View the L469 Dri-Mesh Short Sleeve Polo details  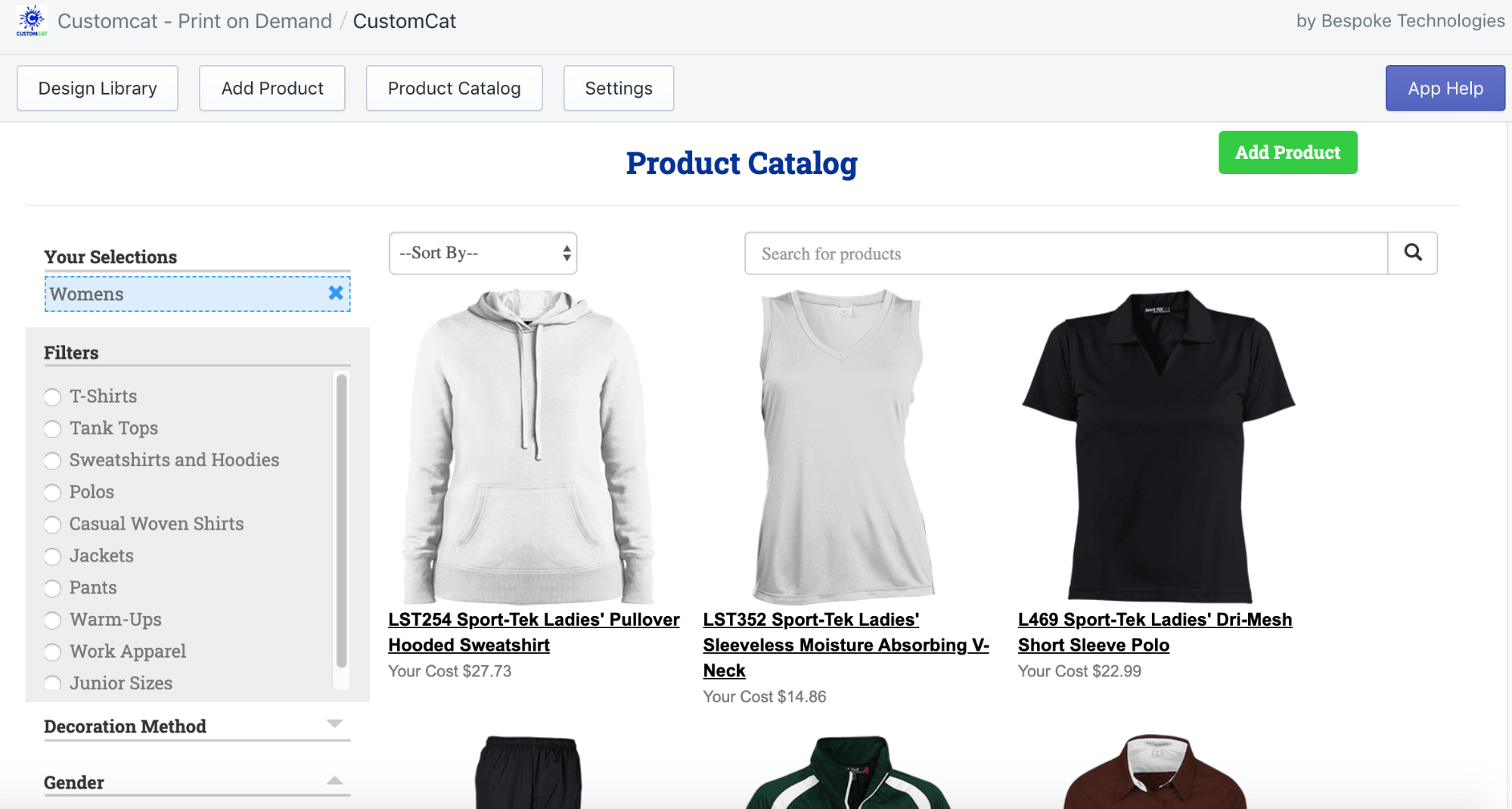pos(1153,632)
